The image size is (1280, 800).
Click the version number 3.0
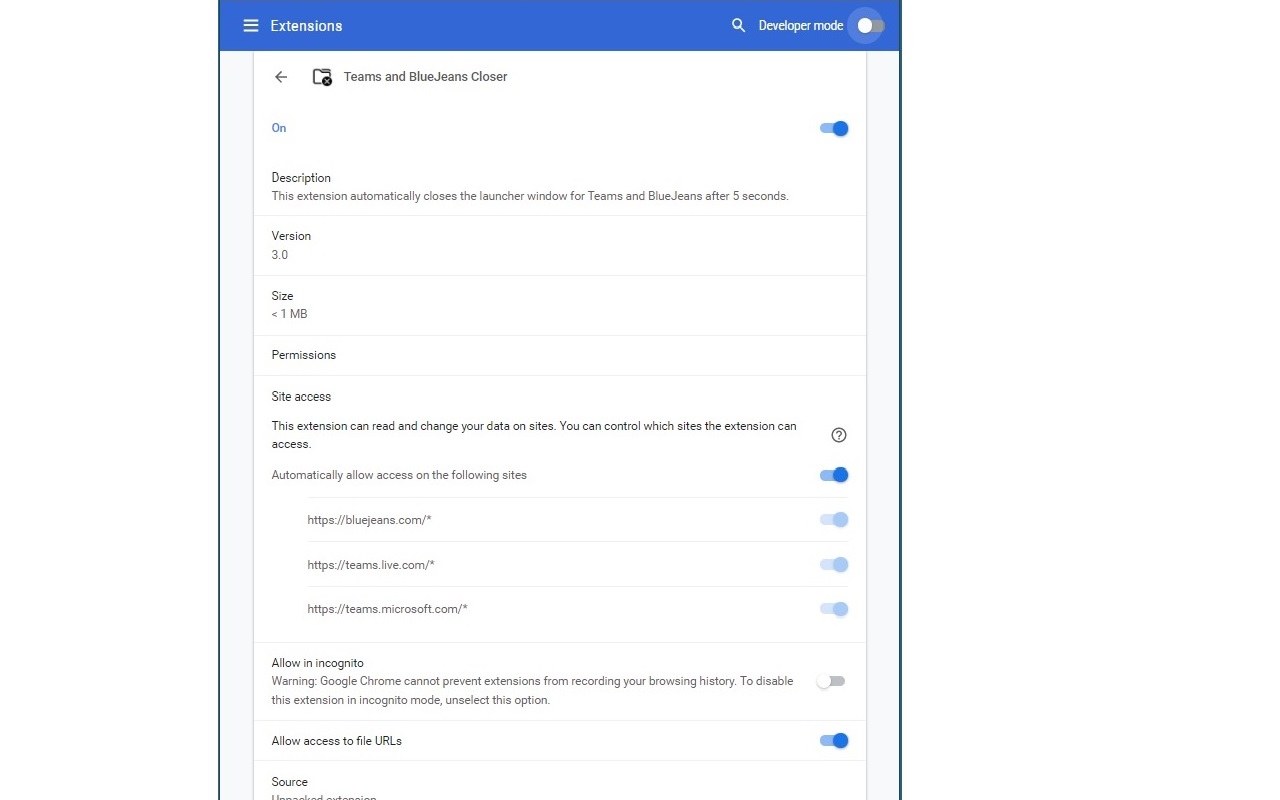[x=280, y=255]
